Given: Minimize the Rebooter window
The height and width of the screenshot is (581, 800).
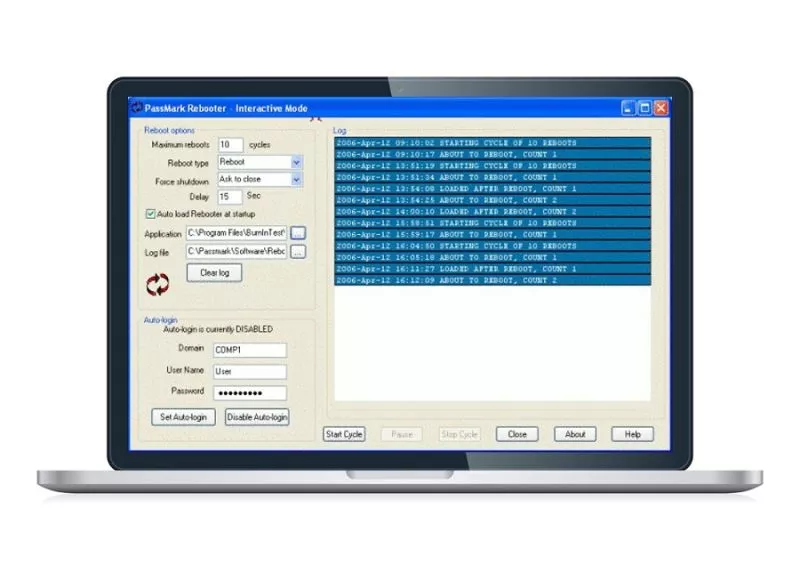Looking at the screenshot, I should (629, 108).
